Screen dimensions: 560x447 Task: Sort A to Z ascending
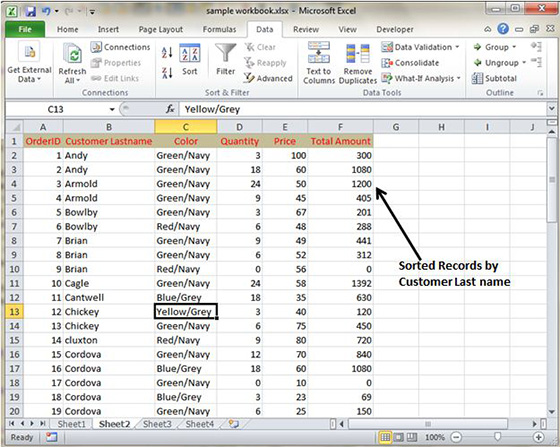coord(167,53)
